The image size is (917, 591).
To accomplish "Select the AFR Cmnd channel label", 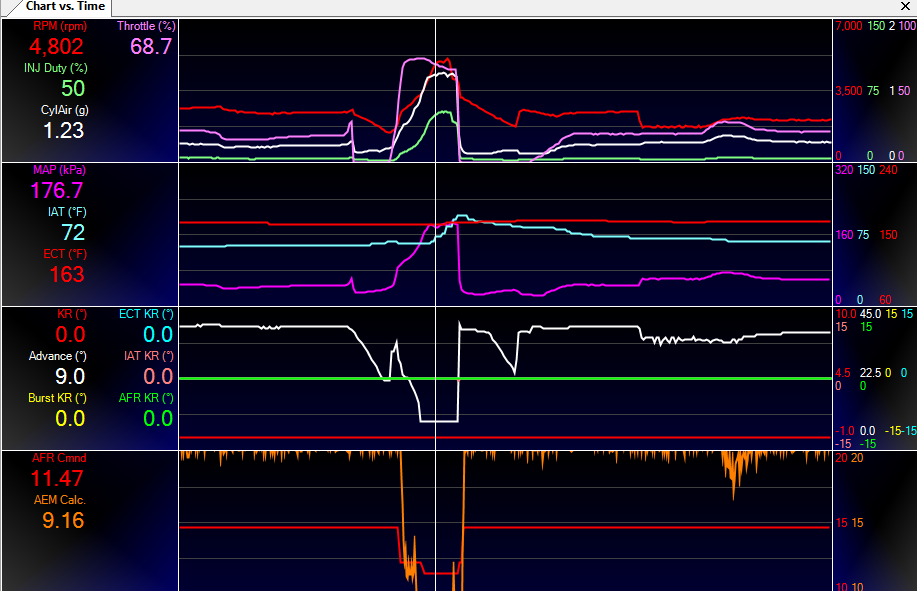I will 59,458.
